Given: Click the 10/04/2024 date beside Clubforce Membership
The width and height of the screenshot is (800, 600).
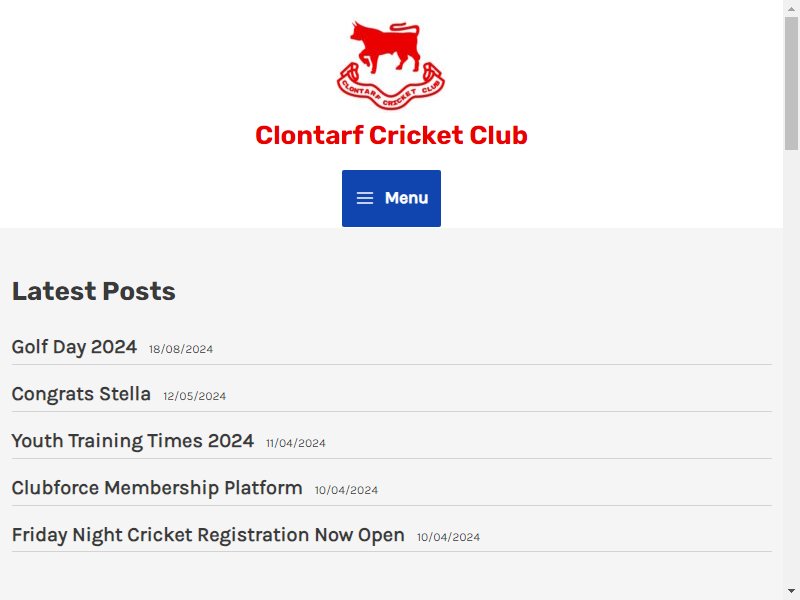Looking at the screenshot, I should [346, 490].
